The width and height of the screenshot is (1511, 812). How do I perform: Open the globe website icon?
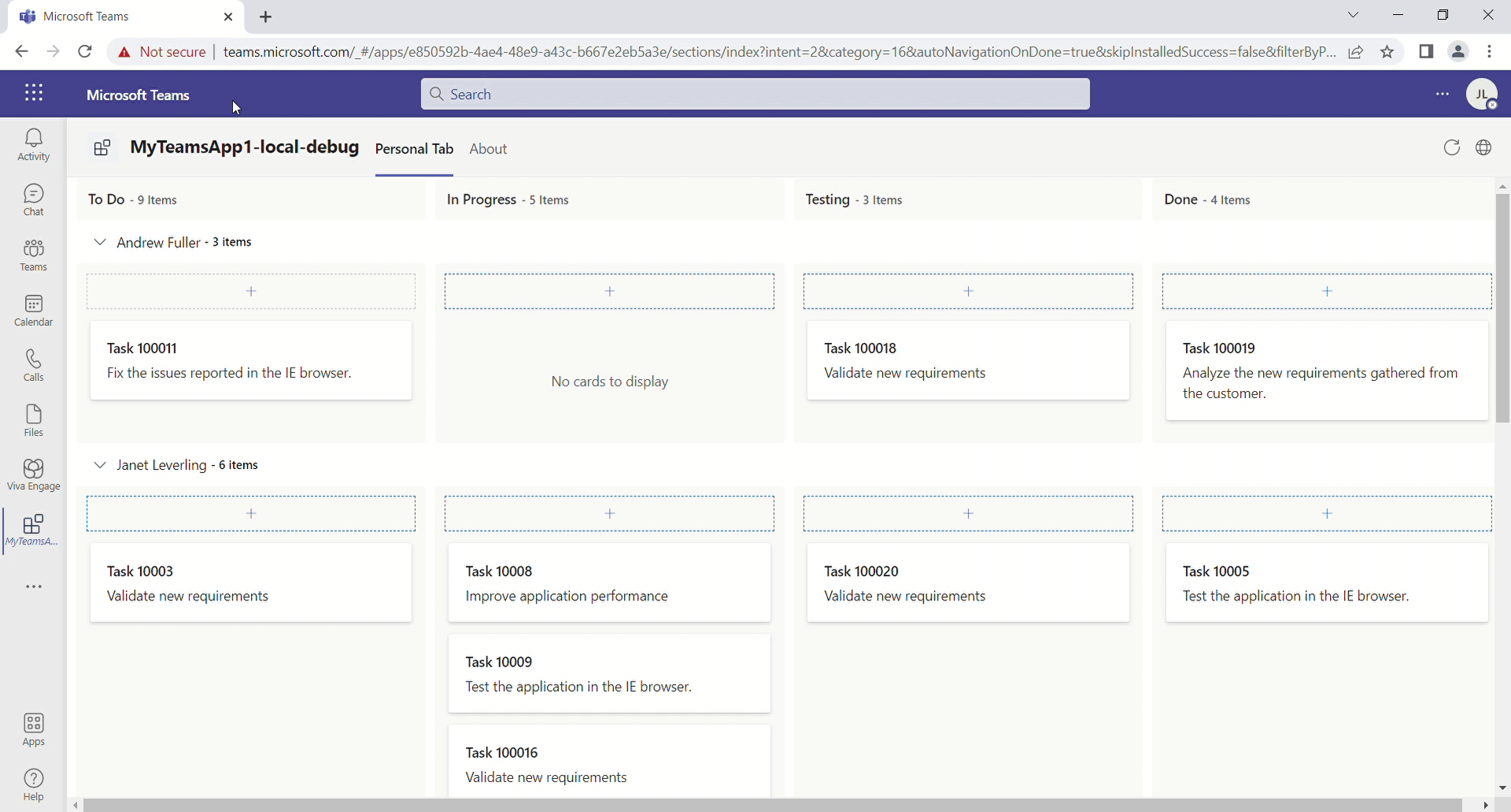1483,148
